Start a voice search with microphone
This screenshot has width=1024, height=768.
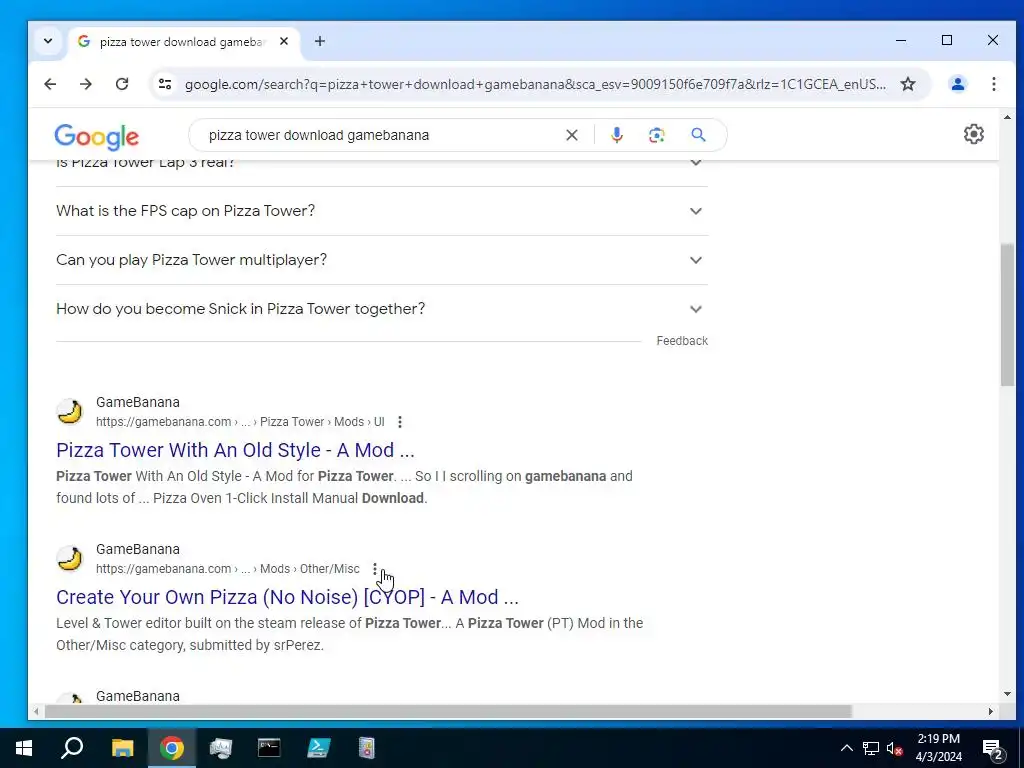tap(616, 135)
